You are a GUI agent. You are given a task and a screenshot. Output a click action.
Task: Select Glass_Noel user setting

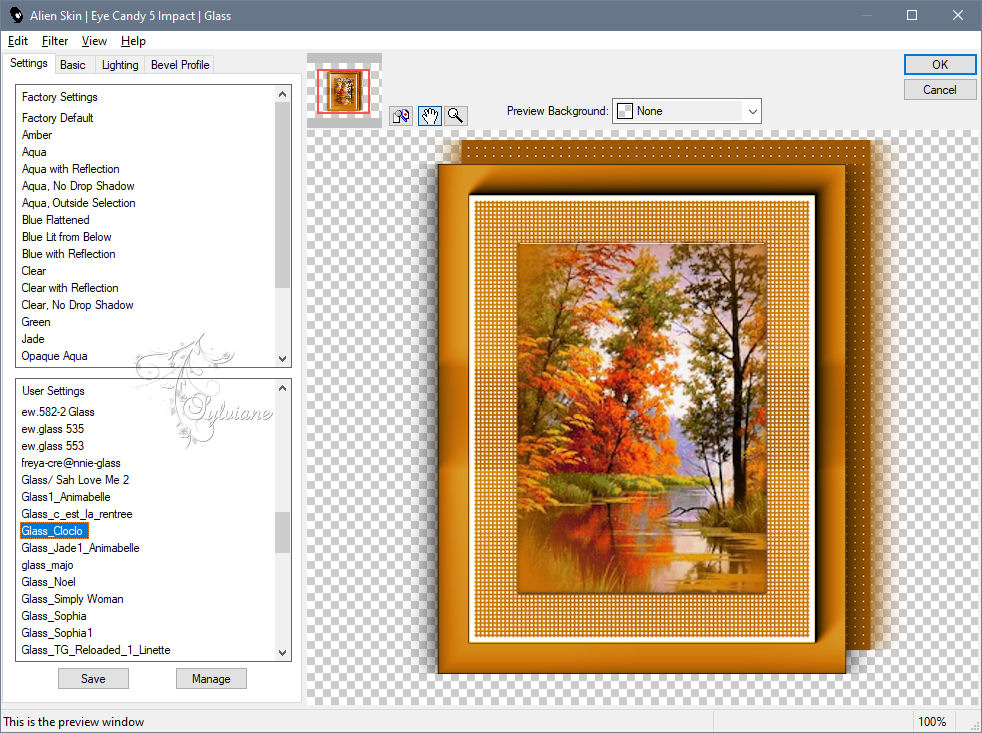[x=48, y=581]
